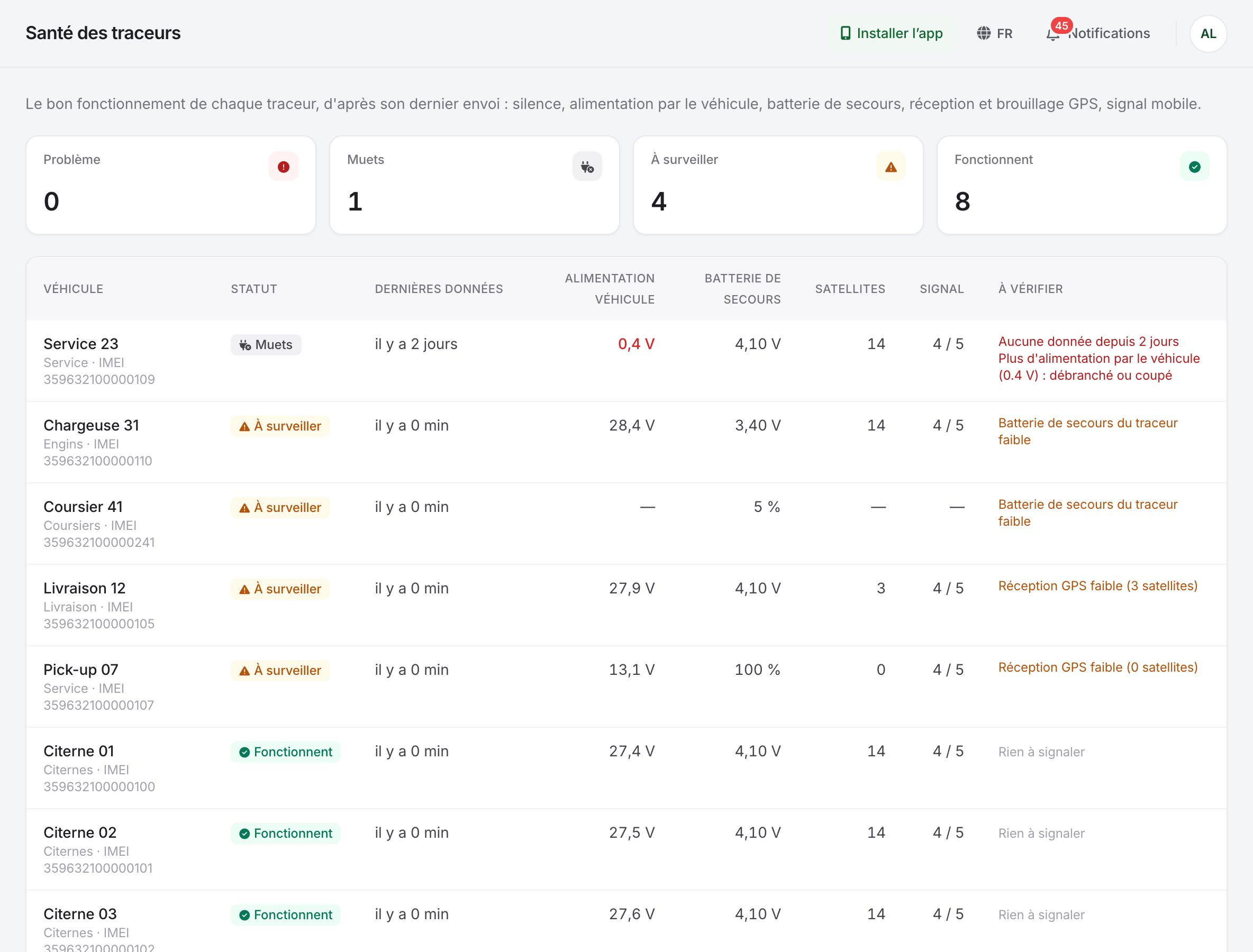Viewport: 1253px width, 952px height.
Task: Click the SIGNAL column header
Action: point(942,289)
